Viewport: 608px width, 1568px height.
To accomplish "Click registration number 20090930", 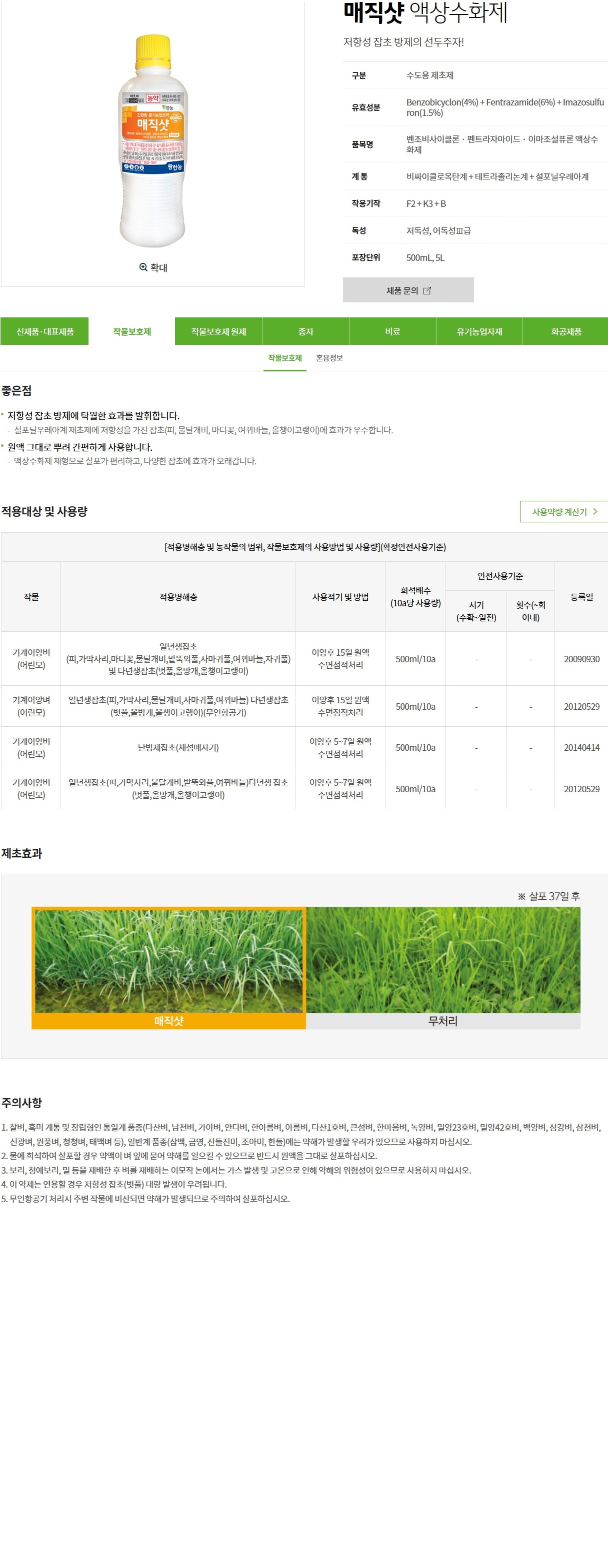I will click(x=581, y=659).
